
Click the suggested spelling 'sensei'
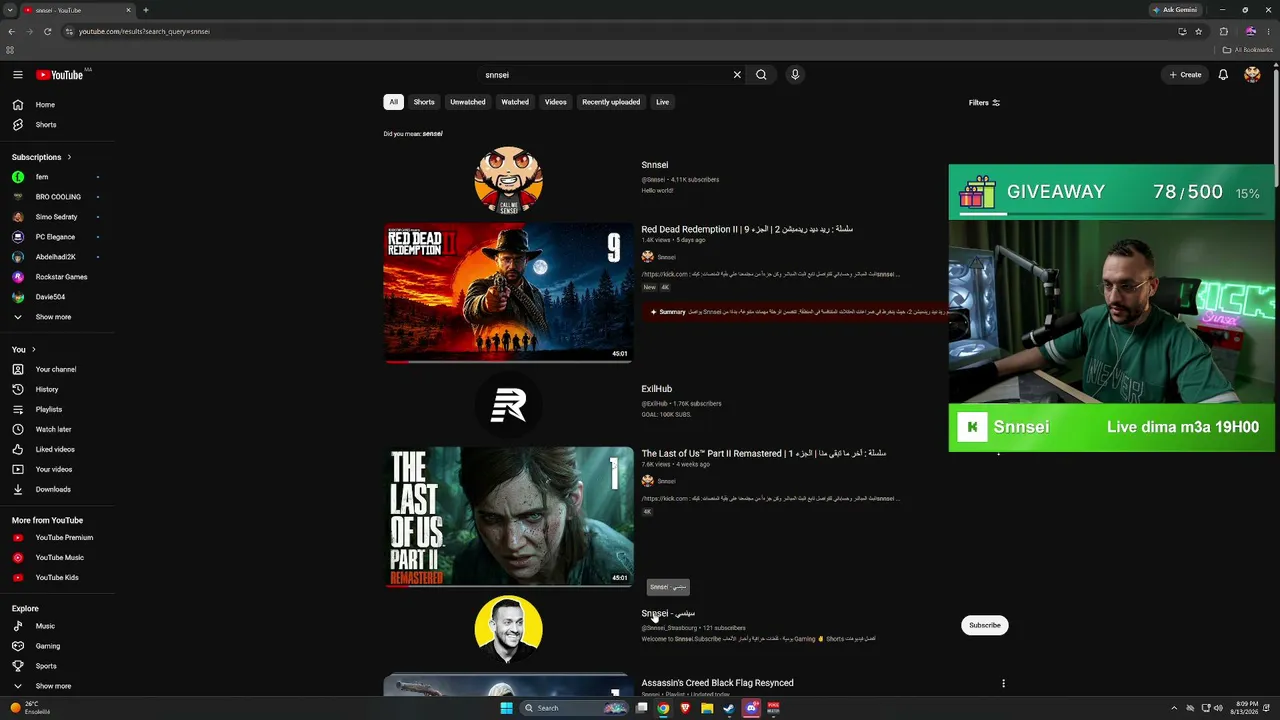[x=432, y=134]
